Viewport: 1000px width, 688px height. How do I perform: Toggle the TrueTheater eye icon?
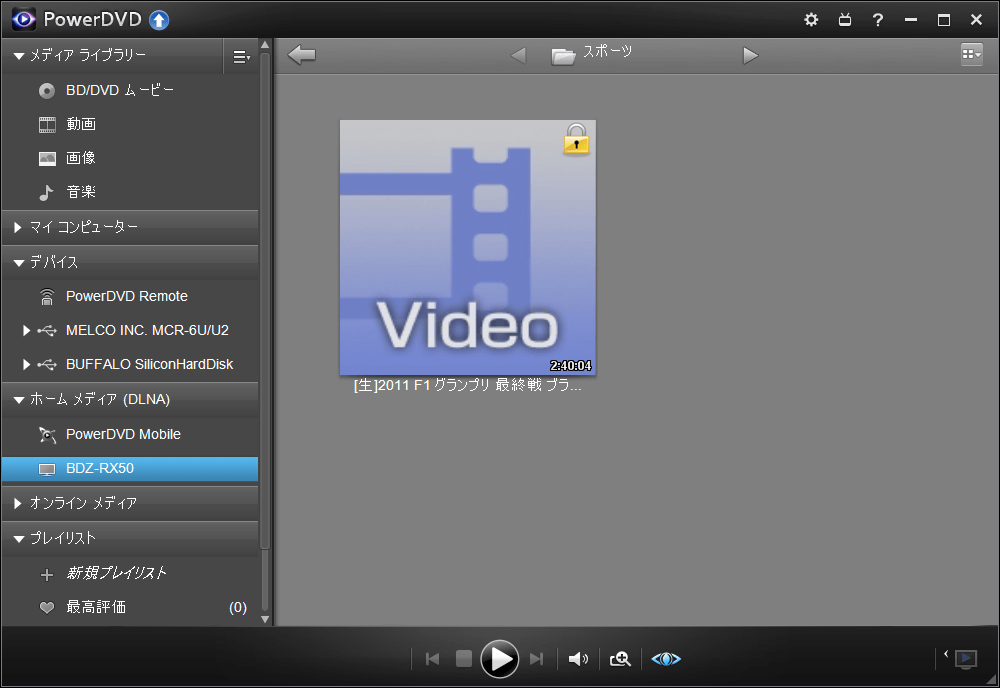pyautogui.click(x=666, y=659)
